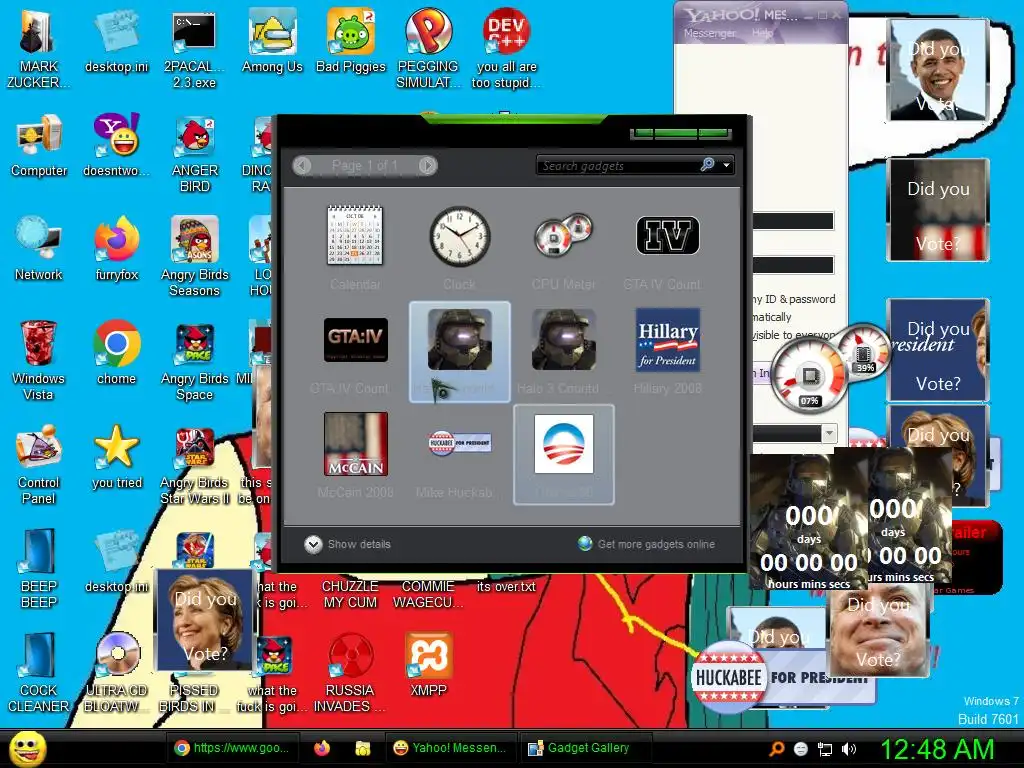Open the chome desktop icon
Screen dimensions: 1024x768
coord(116,353)
